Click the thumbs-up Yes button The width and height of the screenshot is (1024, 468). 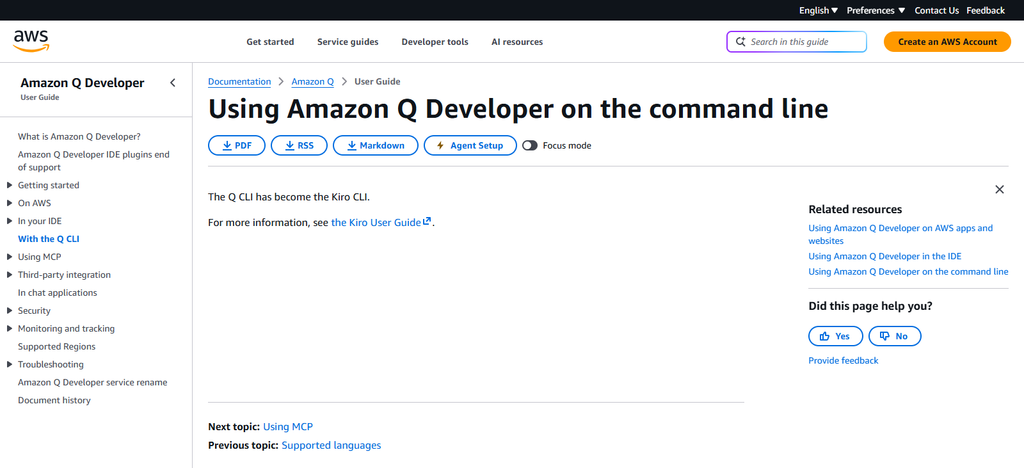point(835,336)
